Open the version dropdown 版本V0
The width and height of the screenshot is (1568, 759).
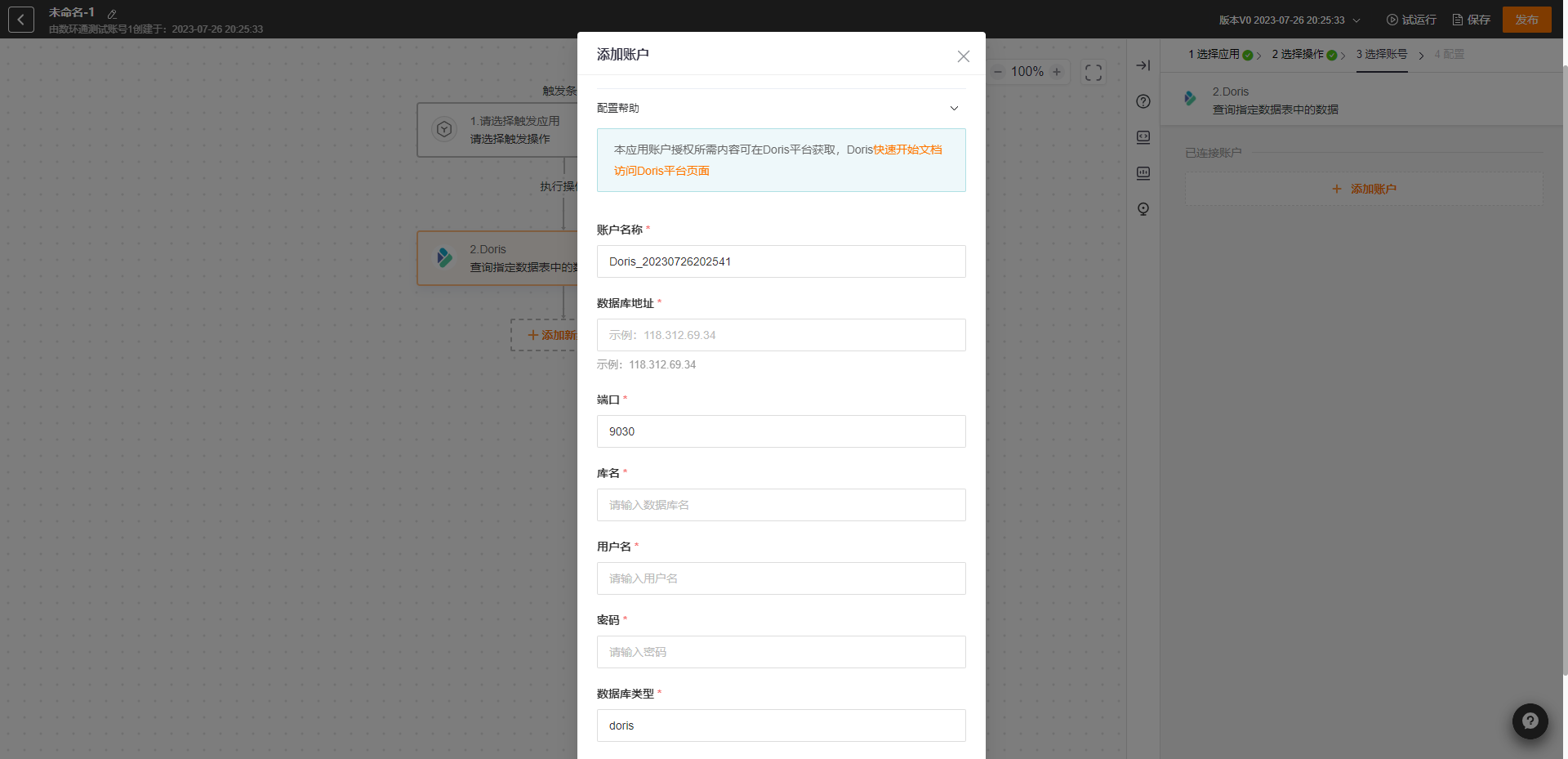click(1290, 20)
